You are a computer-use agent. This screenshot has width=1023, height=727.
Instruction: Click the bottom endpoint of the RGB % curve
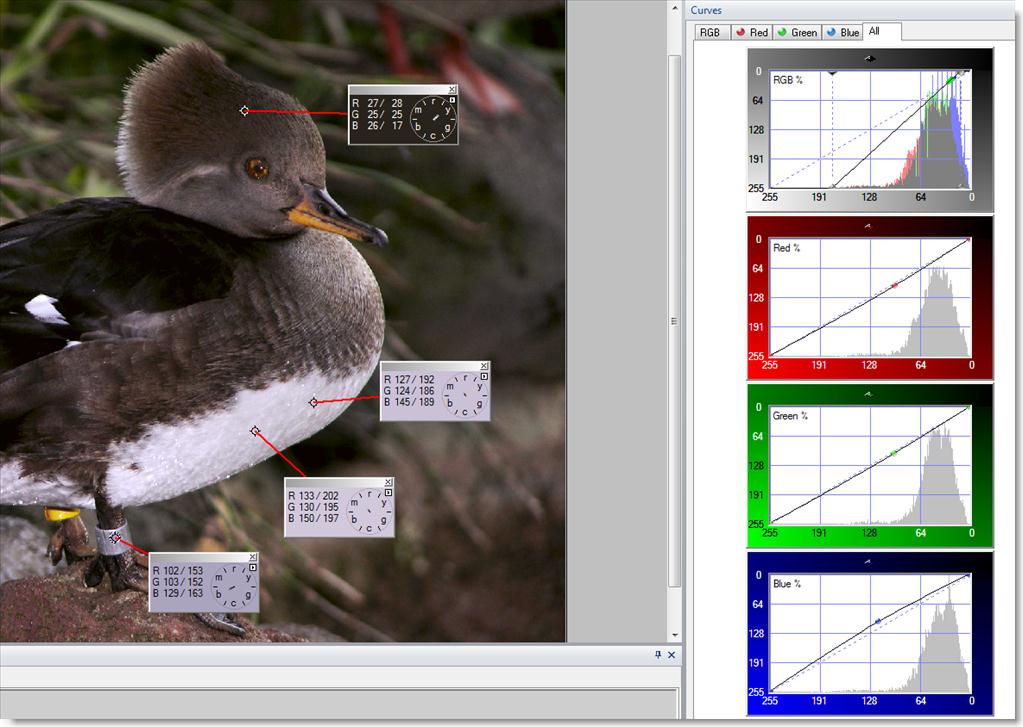click(x=833, y=187)
